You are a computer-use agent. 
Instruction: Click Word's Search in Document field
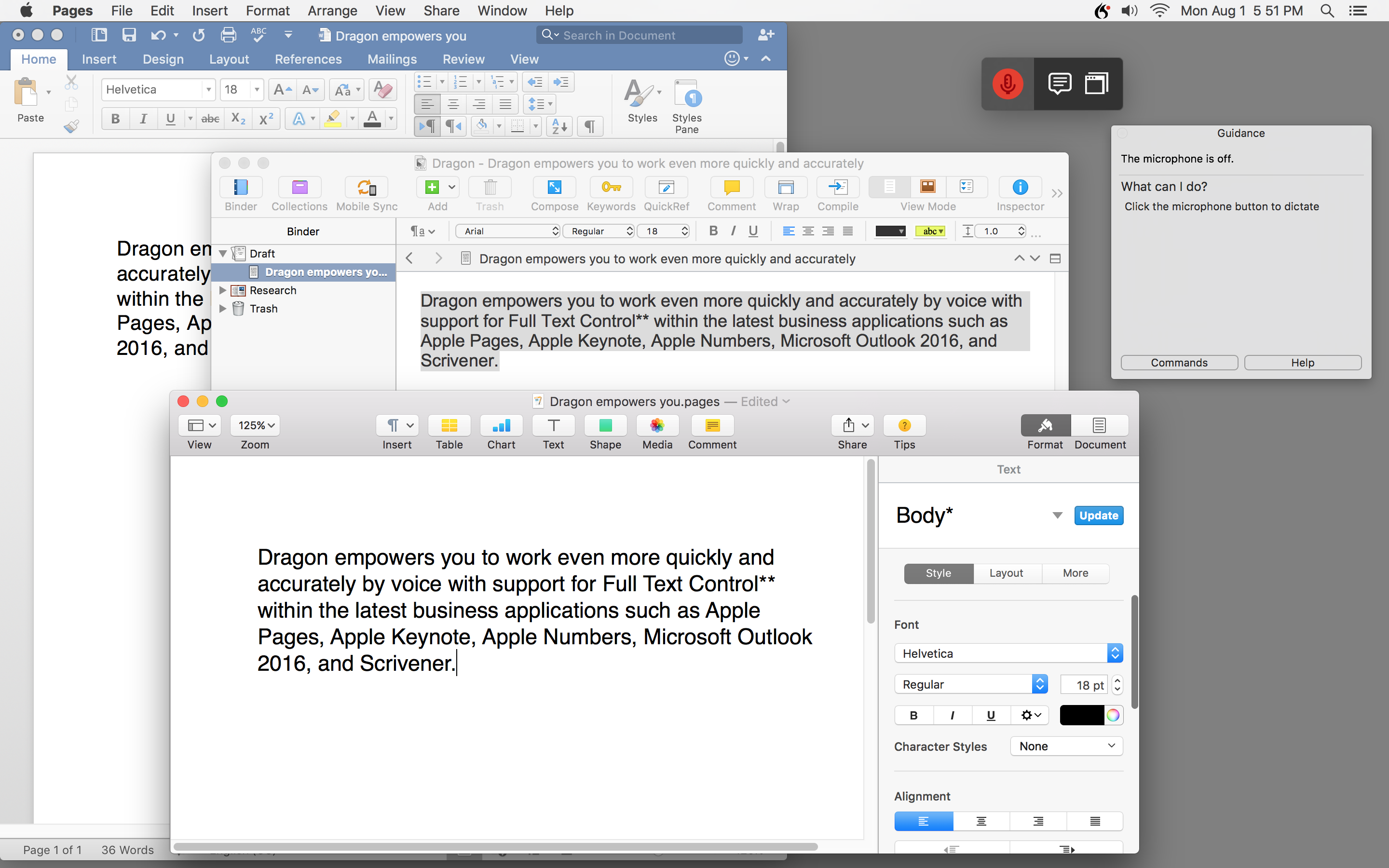pyautogui.click(x=640, y=35)
